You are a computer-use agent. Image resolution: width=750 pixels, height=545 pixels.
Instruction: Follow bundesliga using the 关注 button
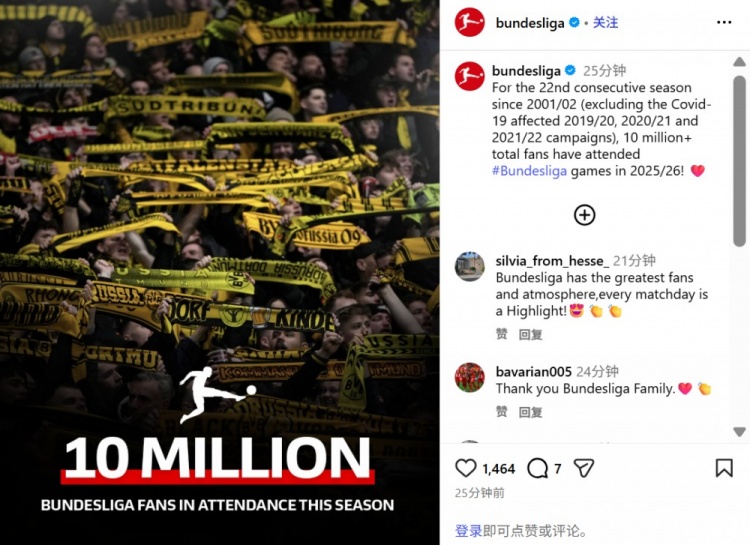[x=605, y=22]
